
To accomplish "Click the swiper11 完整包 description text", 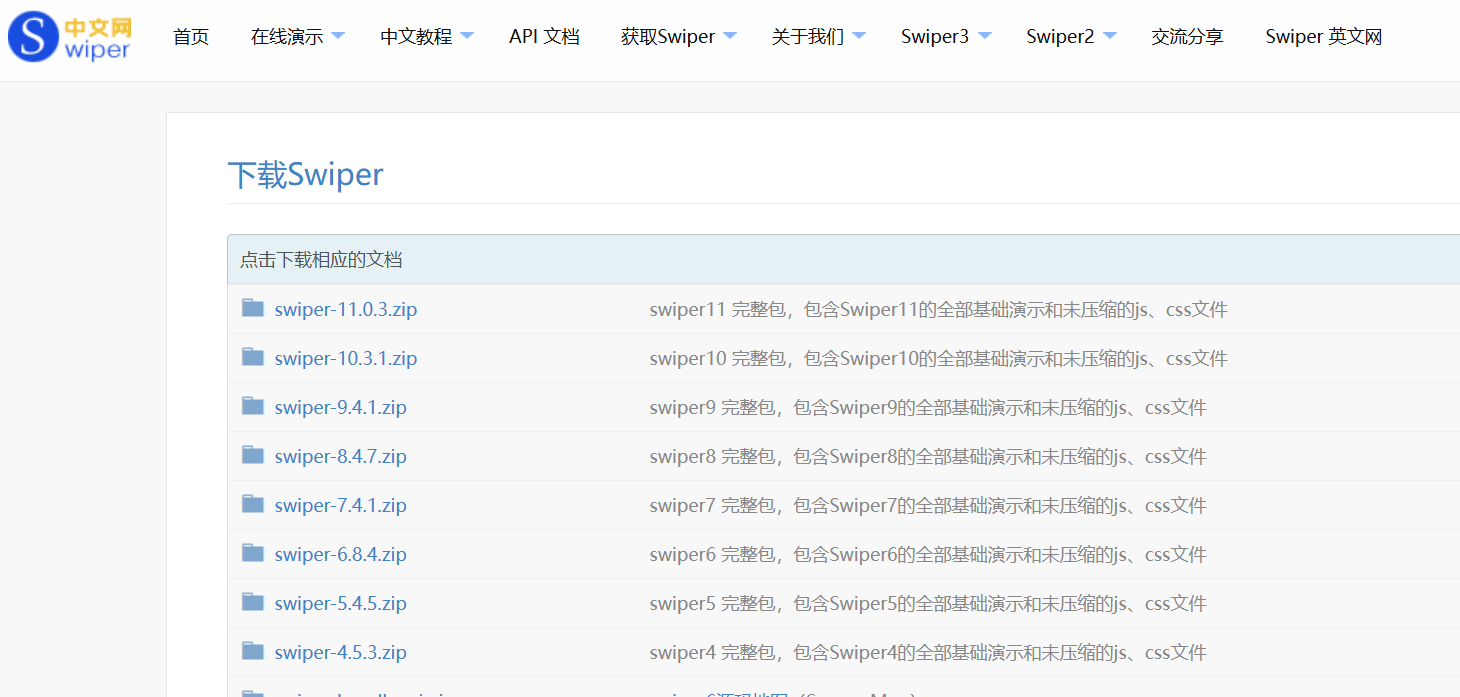I will (938, 309).
